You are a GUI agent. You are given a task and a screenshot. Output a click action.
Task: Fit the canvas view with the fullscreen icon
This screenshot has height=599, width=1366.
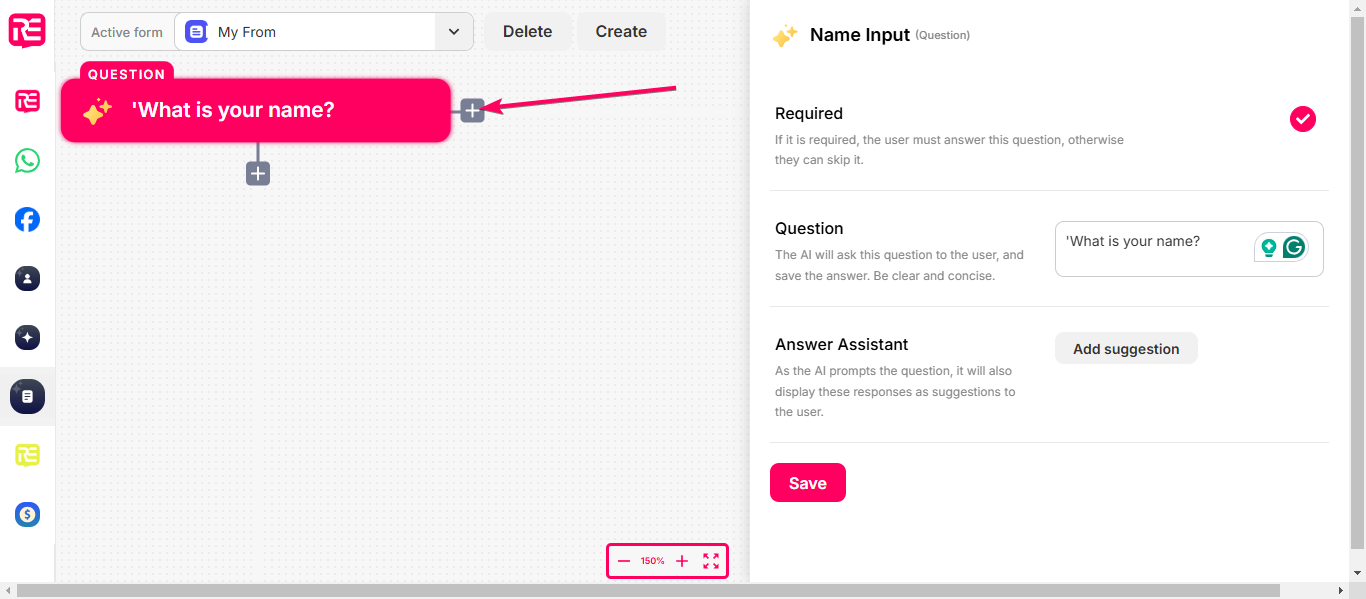[711, 561]
